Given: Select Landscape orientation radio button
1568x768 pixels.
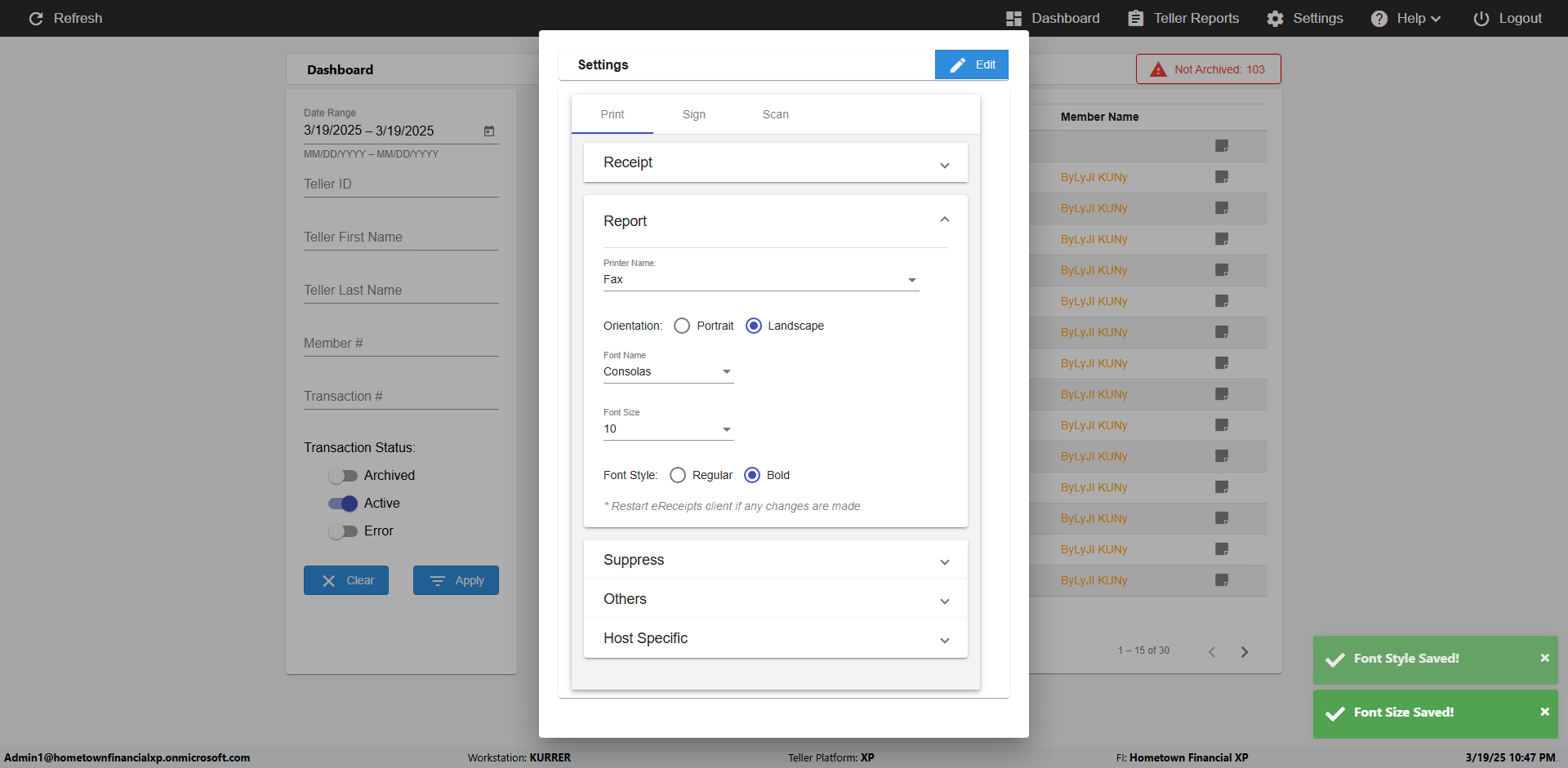Looking at the screenshot, I should tap(754, 326).
